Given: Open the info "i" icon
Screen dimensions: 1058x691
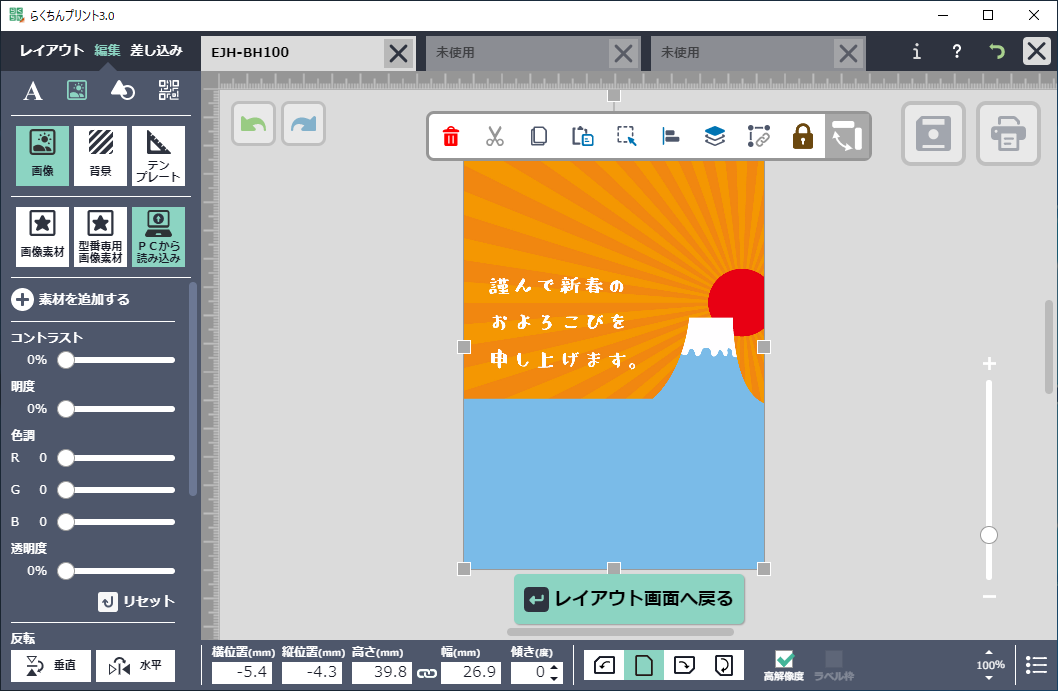Looking at the screenshot, I should tap(916, 52).
